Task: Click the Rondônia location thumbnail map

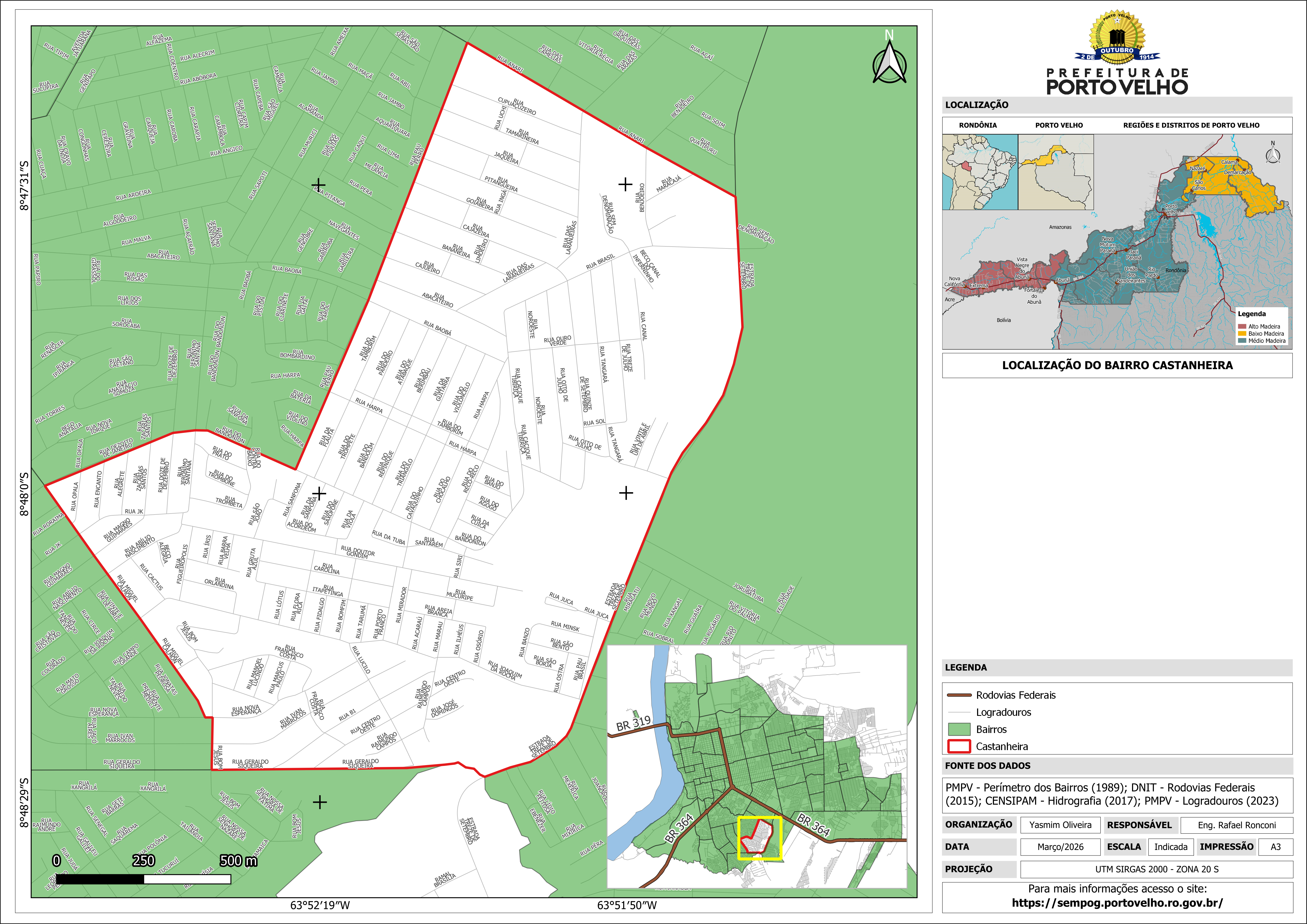Action: (980, 172)
